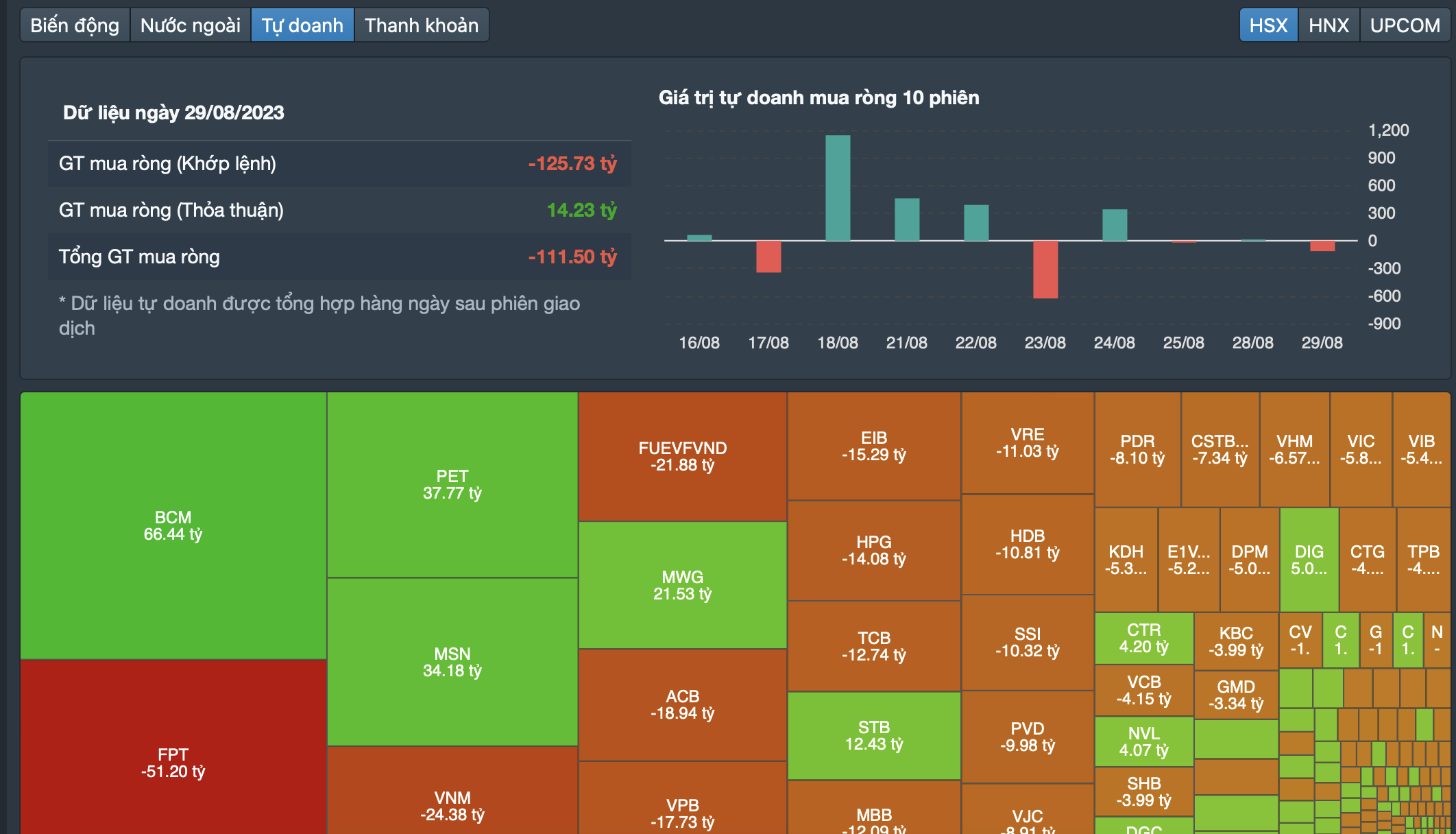
Task: Select the SHB -3.99 tỷ tile
Action: click(1144, 791)
